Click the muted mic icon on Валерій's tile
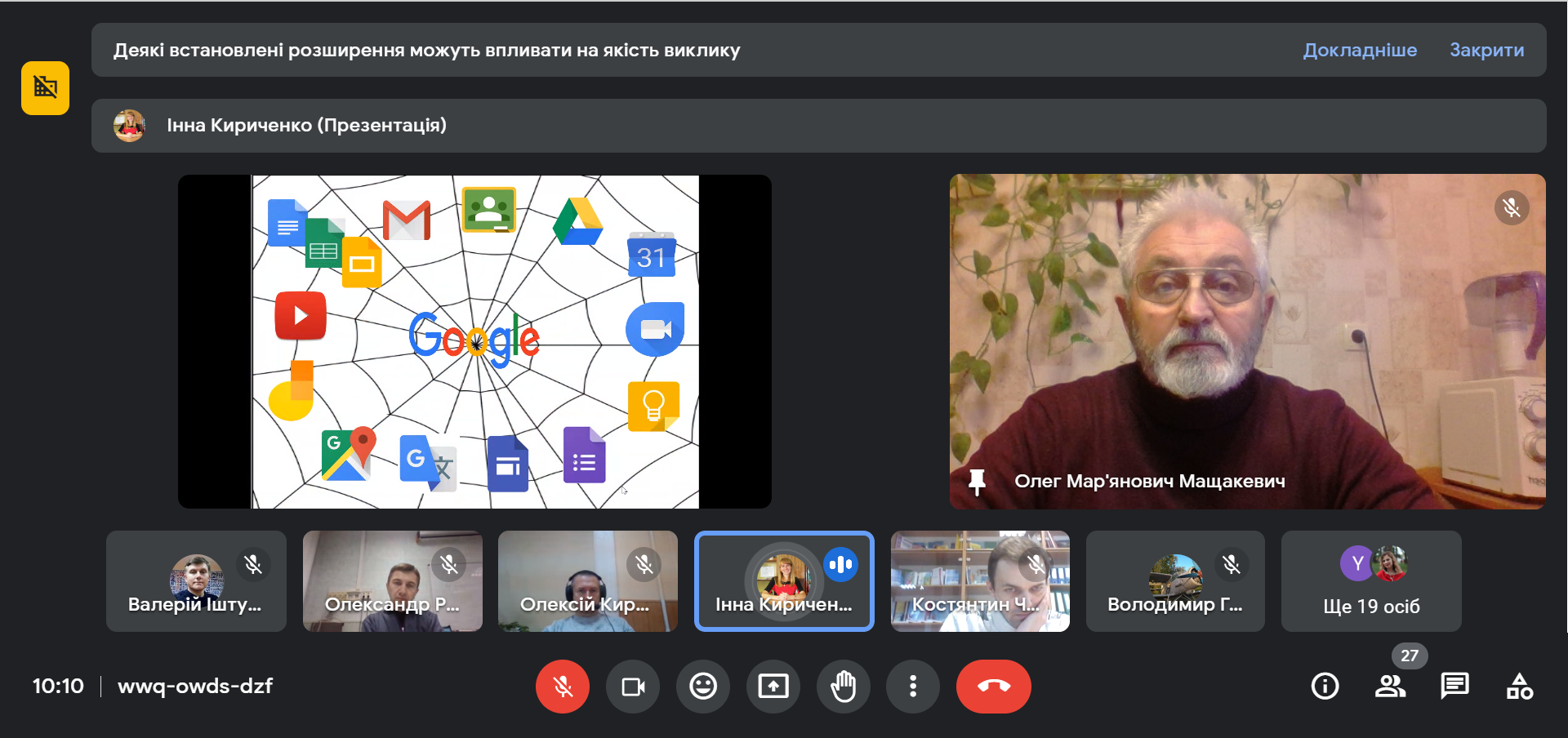This screenshot has width=1568, height=738. (x=253, y=564)
